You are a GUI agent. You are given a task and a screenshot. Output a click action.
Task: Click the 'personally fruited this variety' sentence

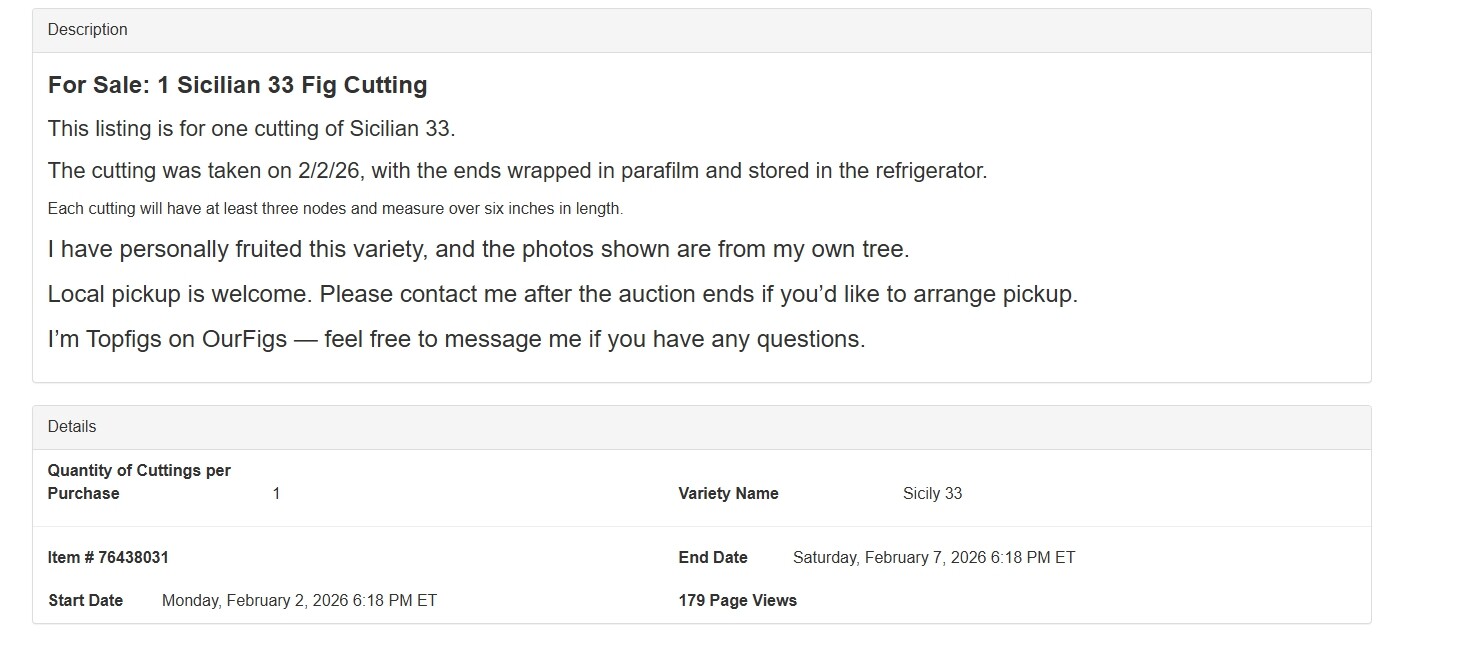click(x=478, y=249)
